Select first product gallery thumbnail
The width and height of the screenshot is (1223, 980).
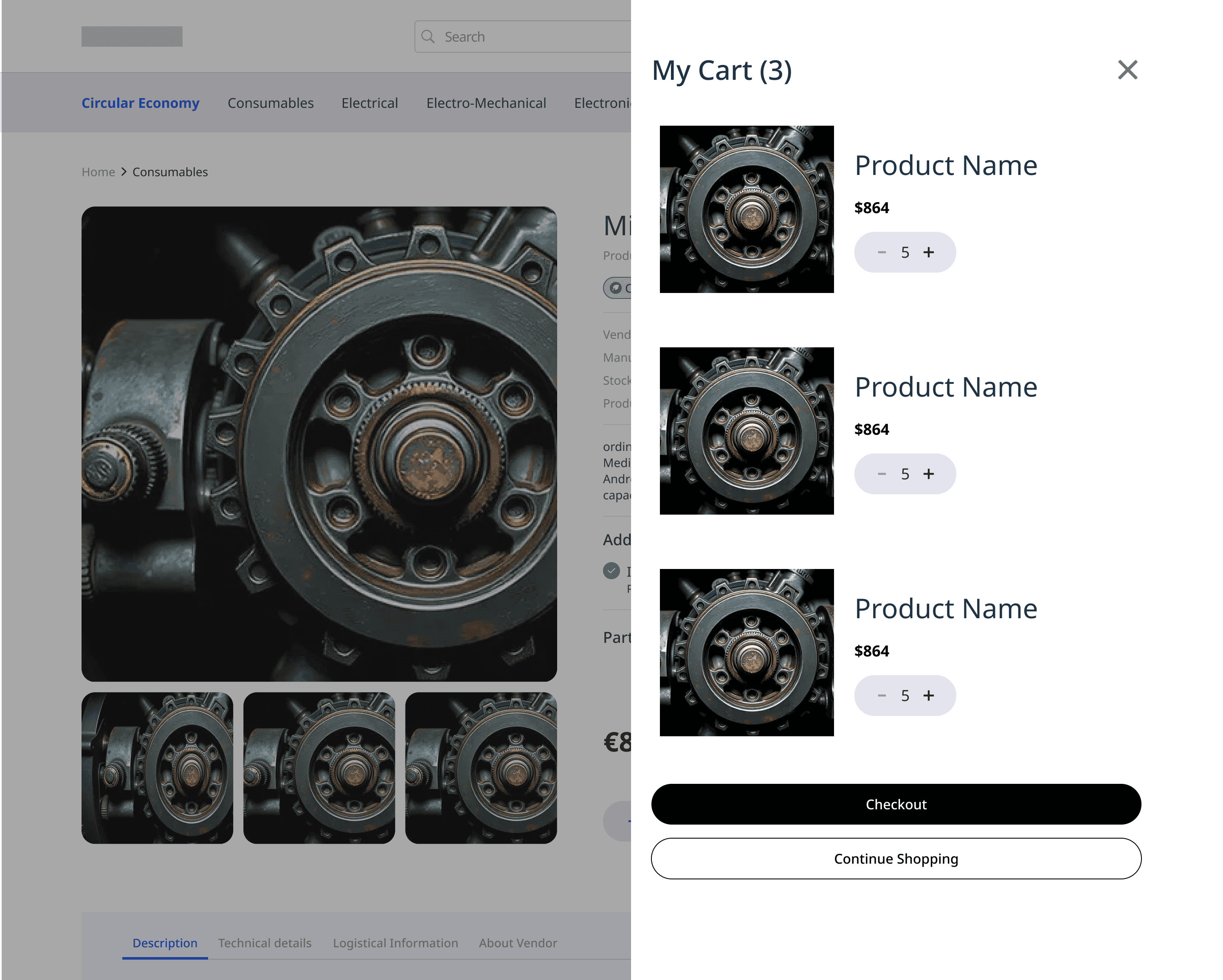click(x=157, y=768)
